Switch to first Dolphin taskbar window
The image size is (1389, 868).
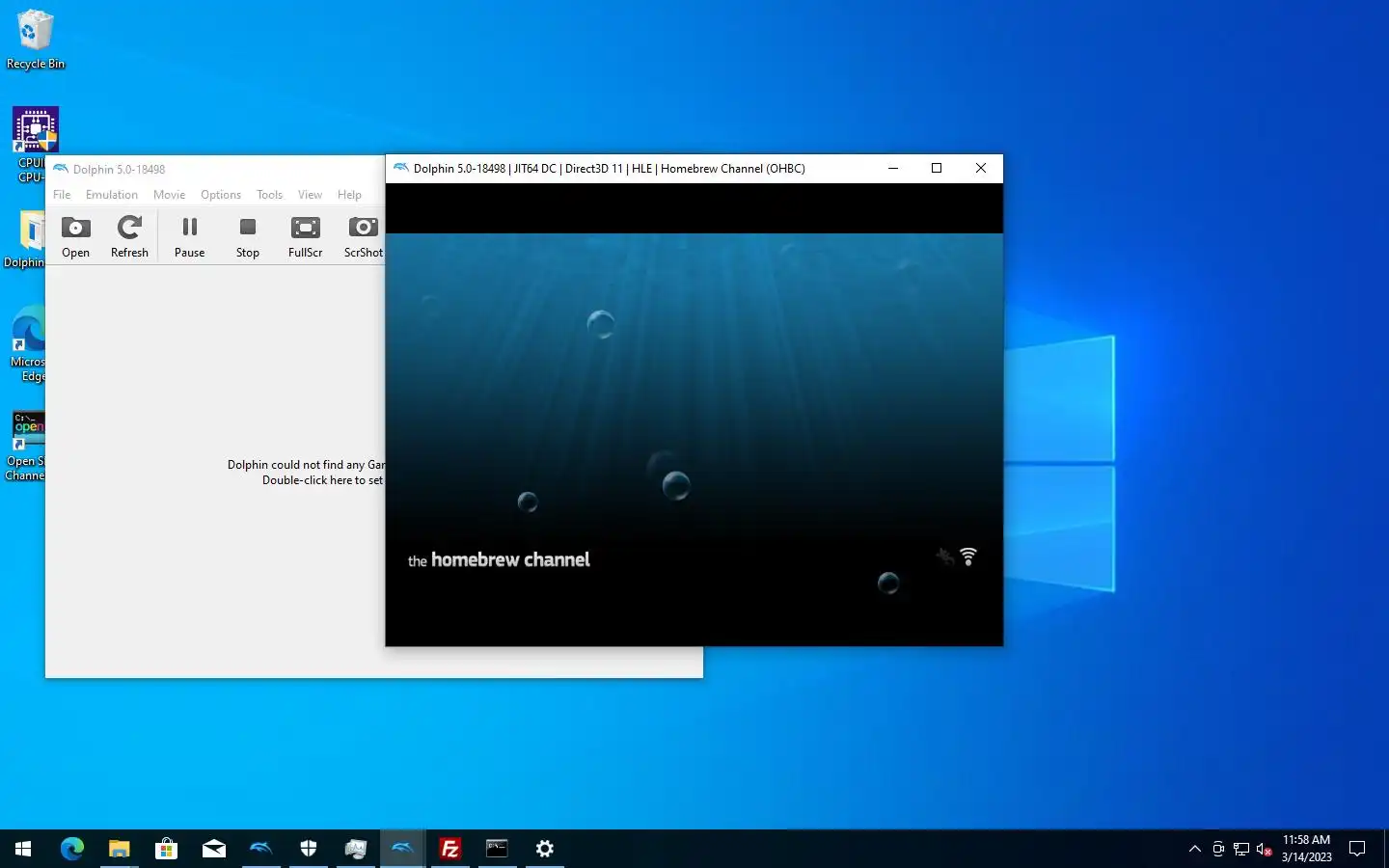[x=260, y=849]
